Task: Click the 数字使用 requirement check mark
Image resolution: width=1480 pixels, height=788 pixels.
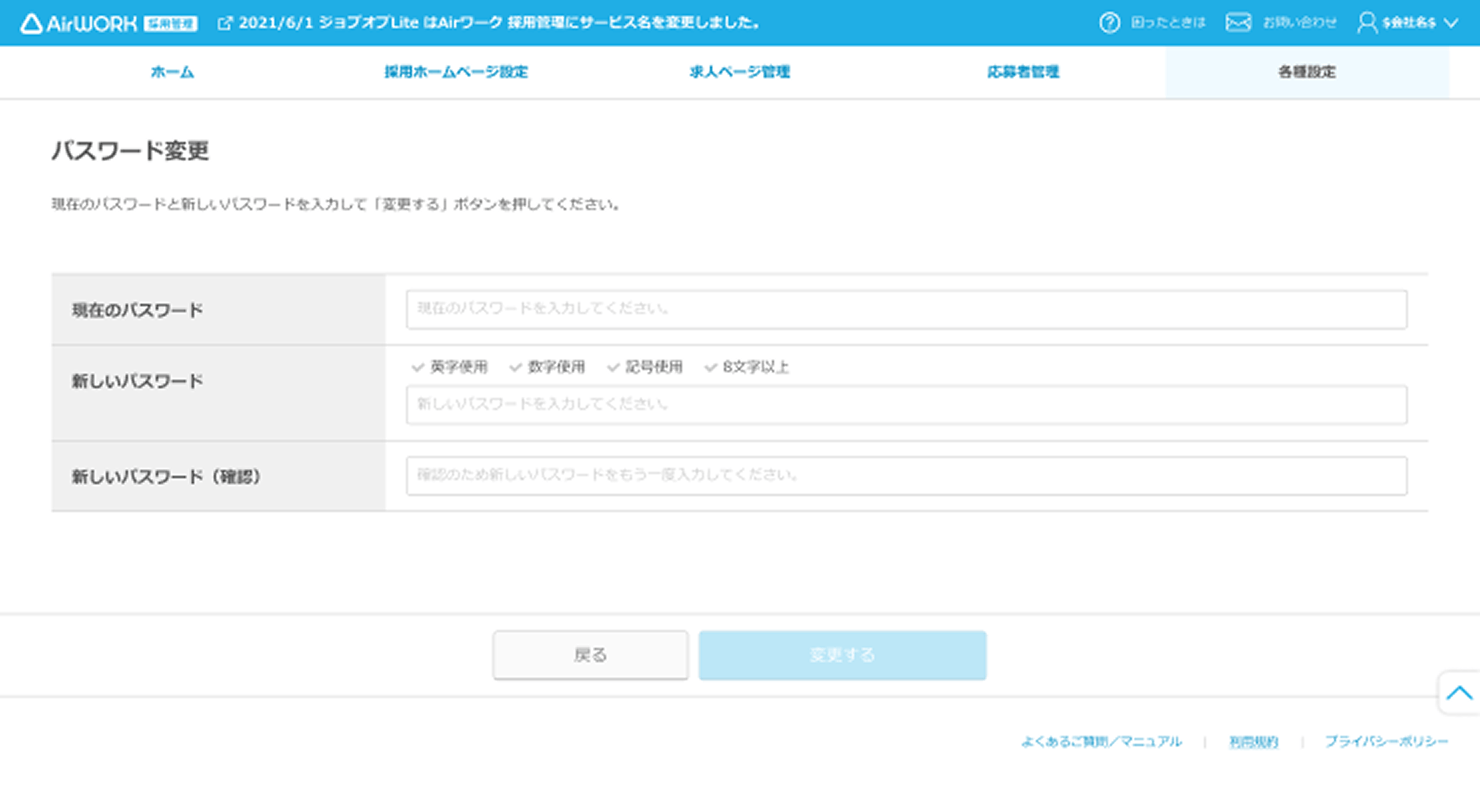Action: click(516, 367)
